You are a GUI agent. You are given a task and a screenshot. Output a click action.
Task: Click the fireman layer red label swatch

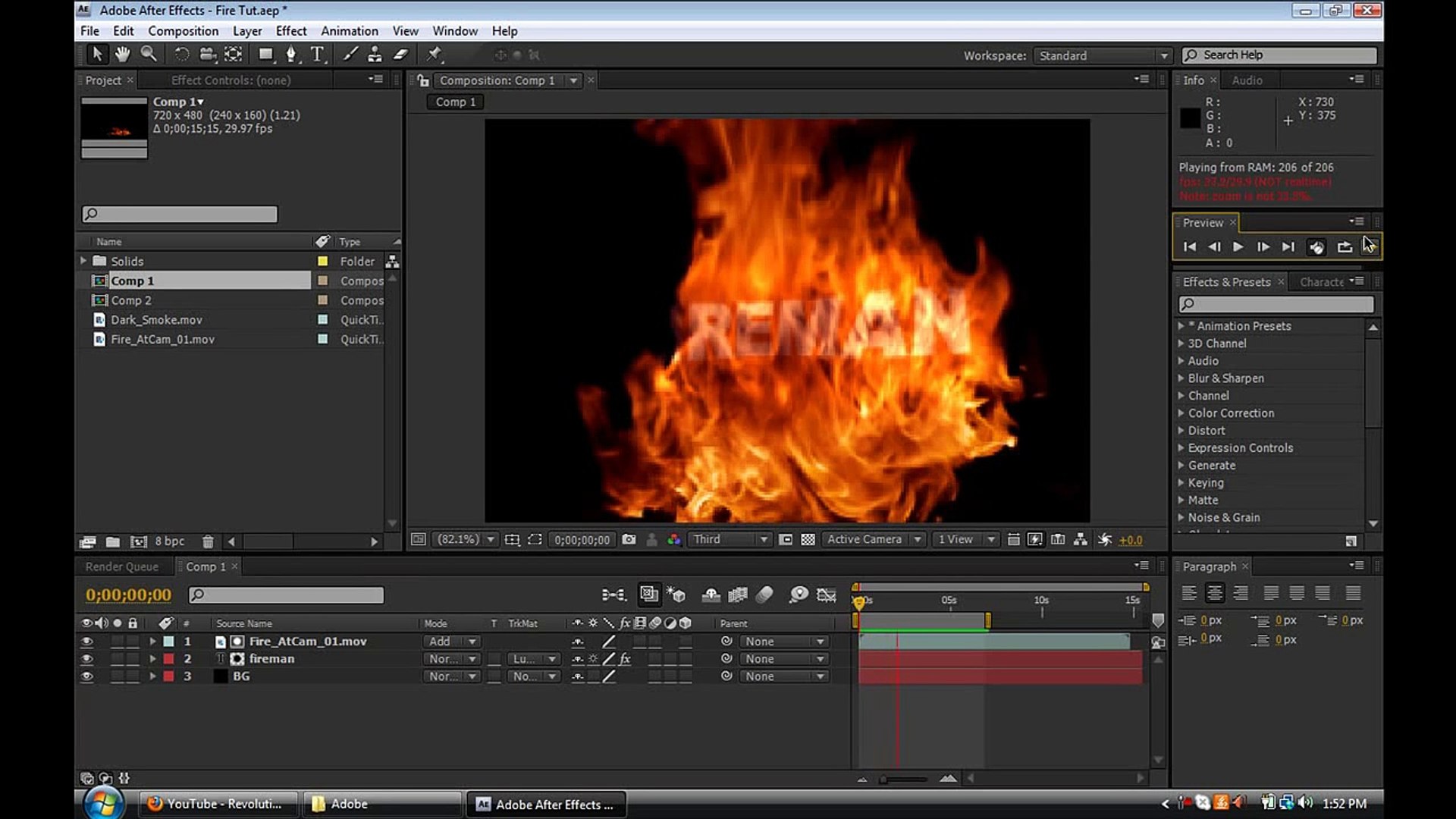click(168, 659)
